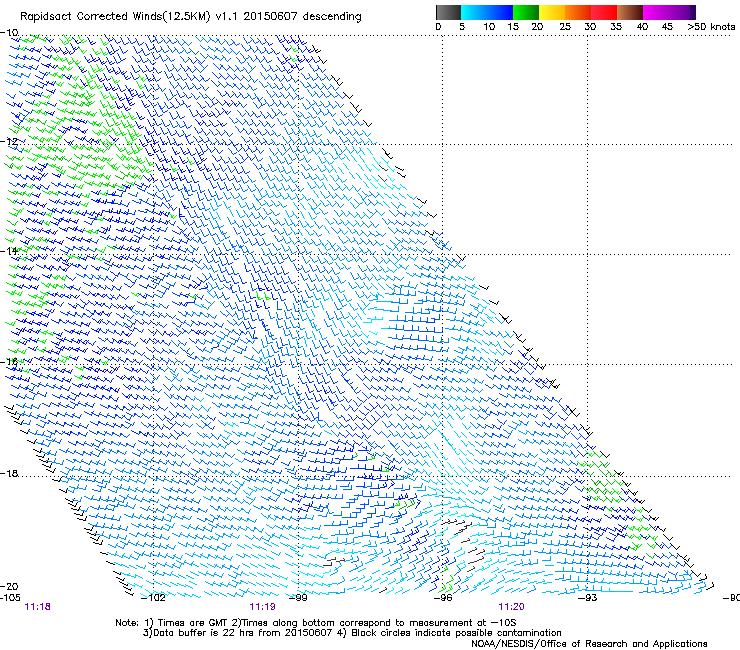Screen dimensions: 740x650
Task: Click the 11:18 time label
Action: [37, 607]
